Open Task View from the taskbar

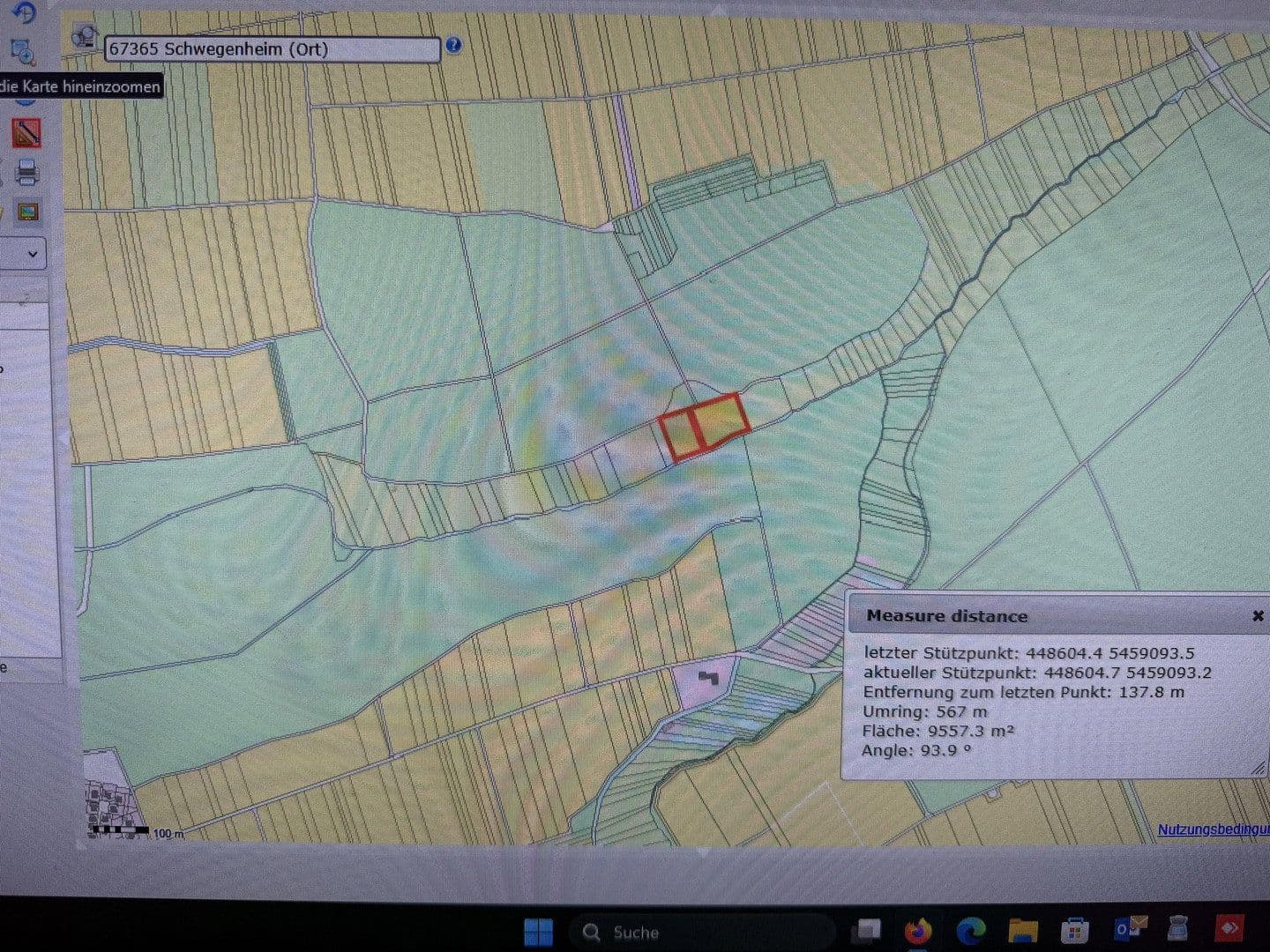pos(868,931)
